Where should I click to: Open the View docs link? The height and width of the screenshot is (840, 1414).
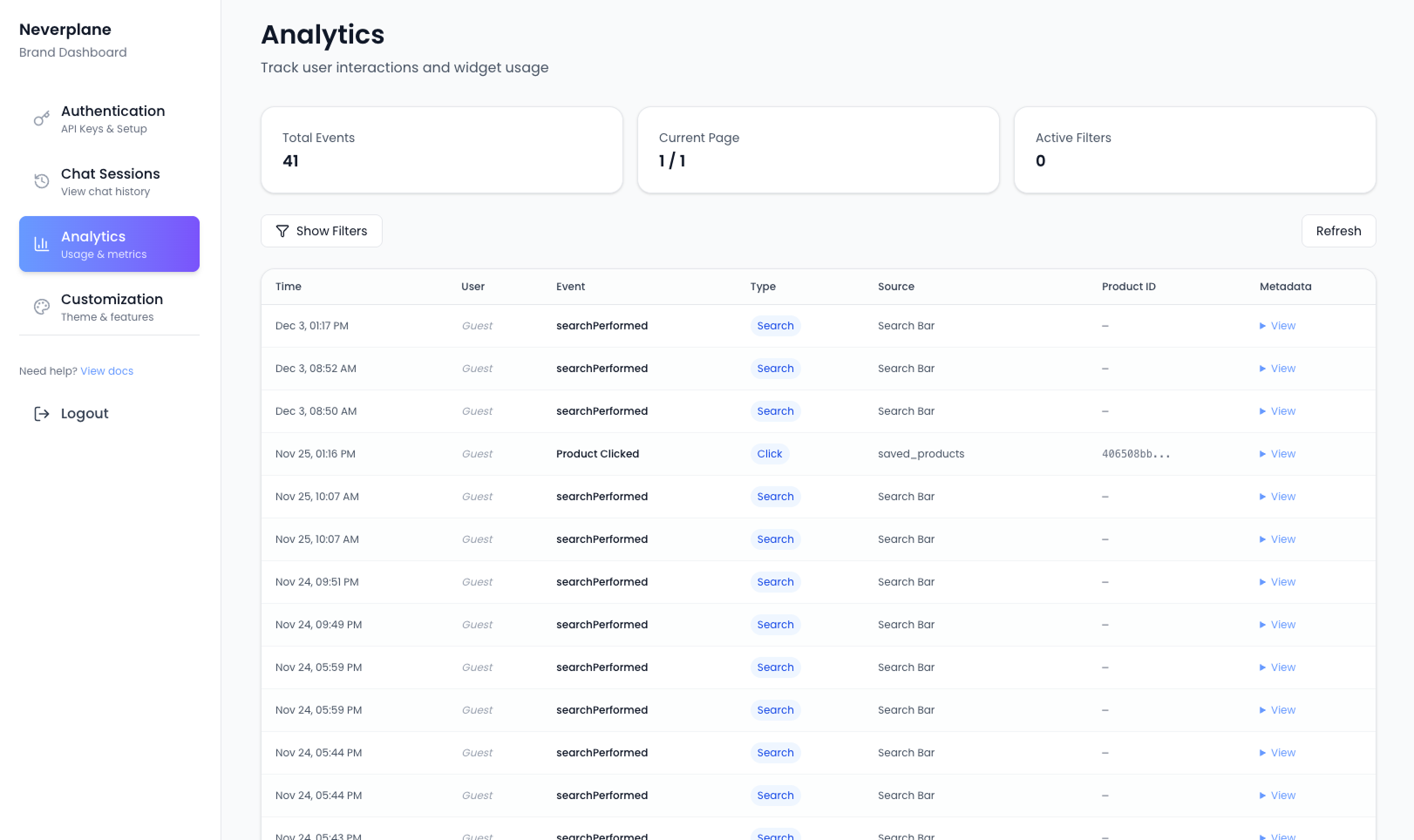pyautogui.click(x=106, y=370)
